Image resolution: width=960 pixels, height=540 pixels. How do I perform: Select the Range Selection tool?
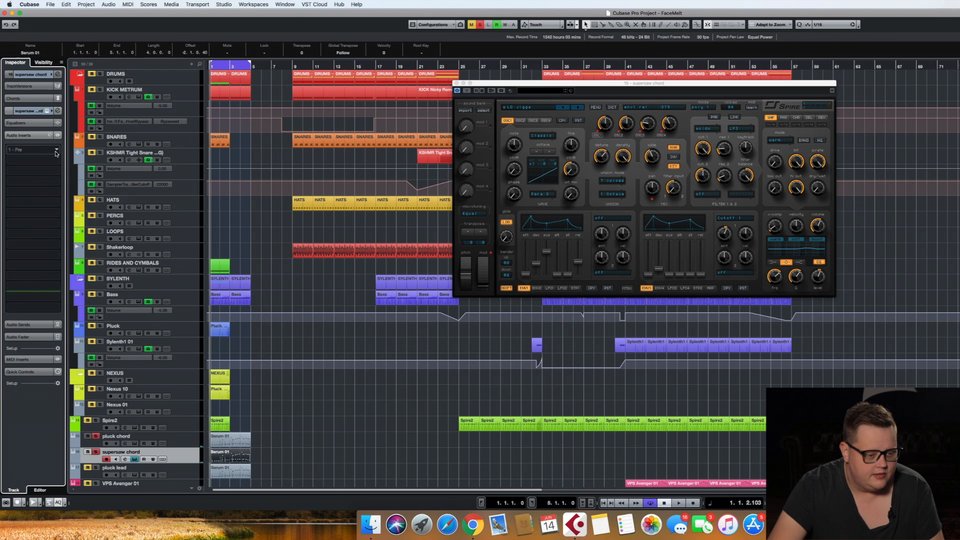tap(594, 24)
